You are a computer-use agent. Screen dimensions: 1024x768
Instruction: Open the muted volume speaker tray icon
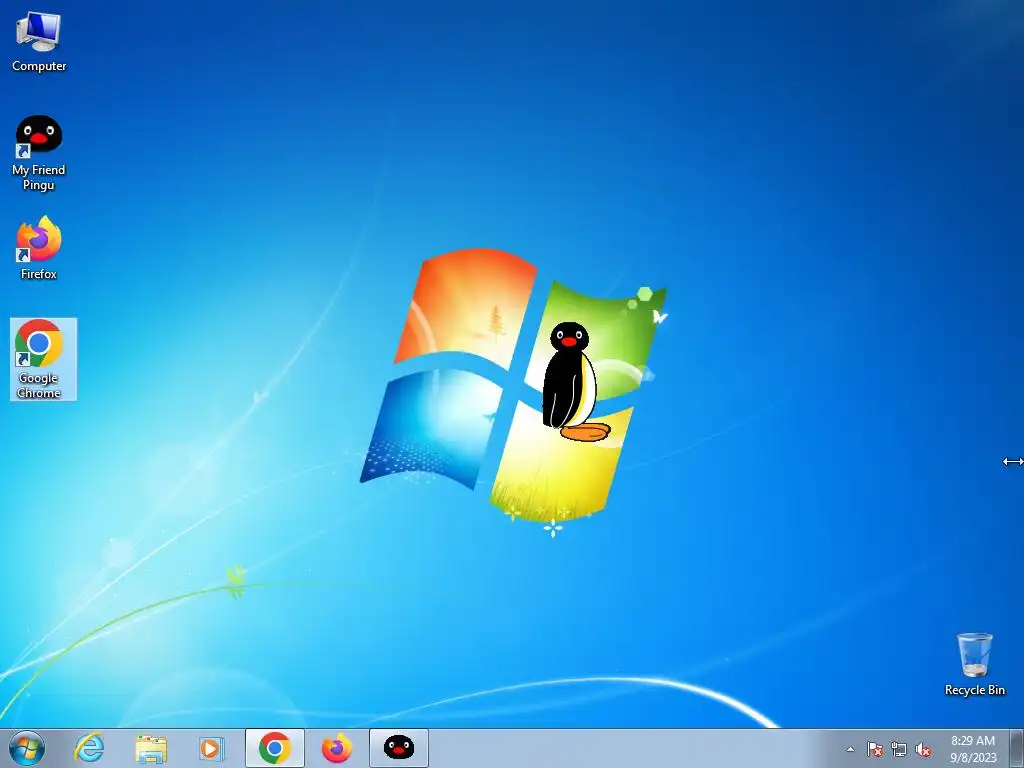pyautogui.click(x=923, y=750)
